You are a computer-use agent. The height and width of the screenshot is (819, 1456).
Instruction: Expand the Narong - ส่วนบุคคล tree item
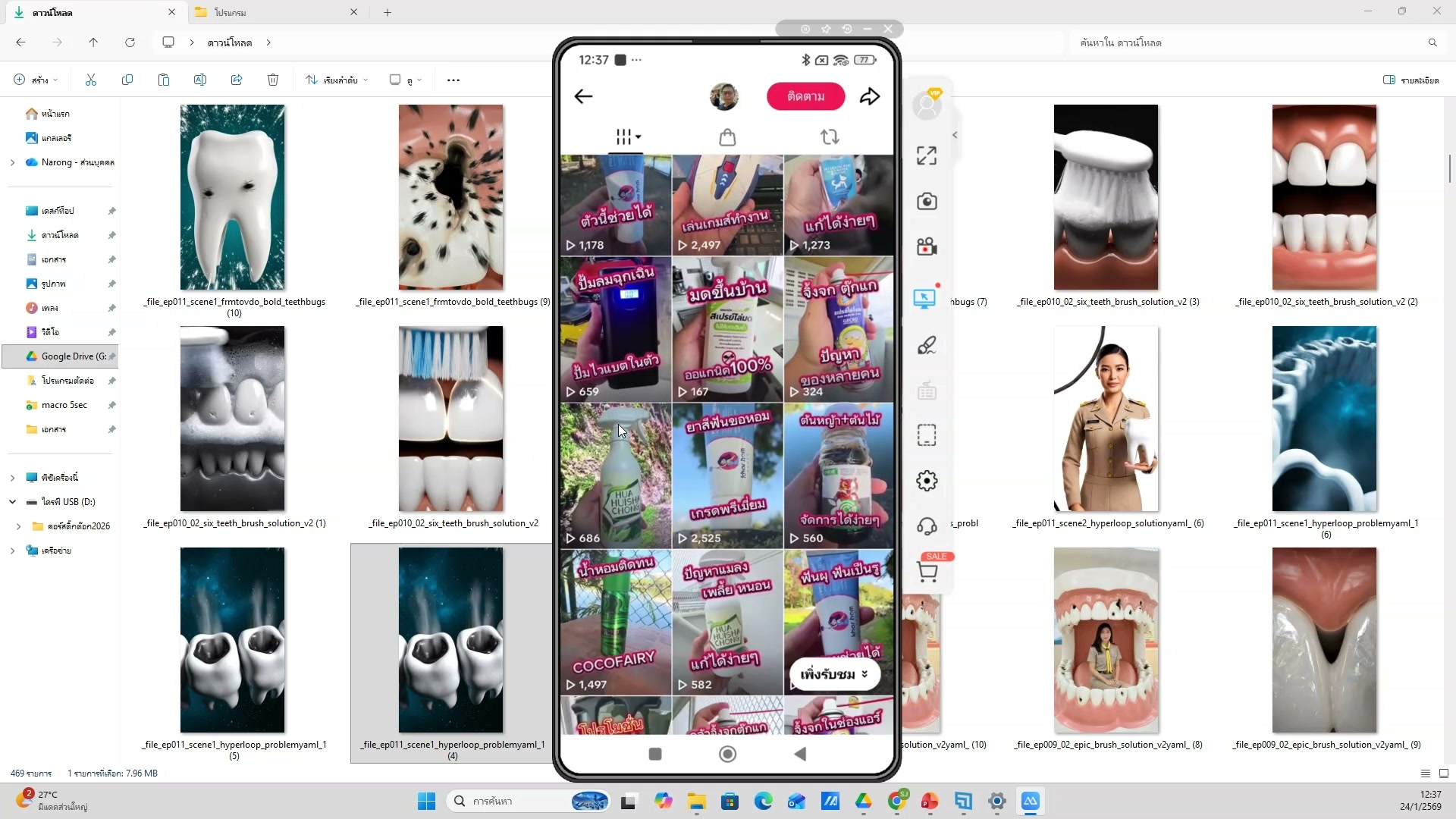(12, 162)
